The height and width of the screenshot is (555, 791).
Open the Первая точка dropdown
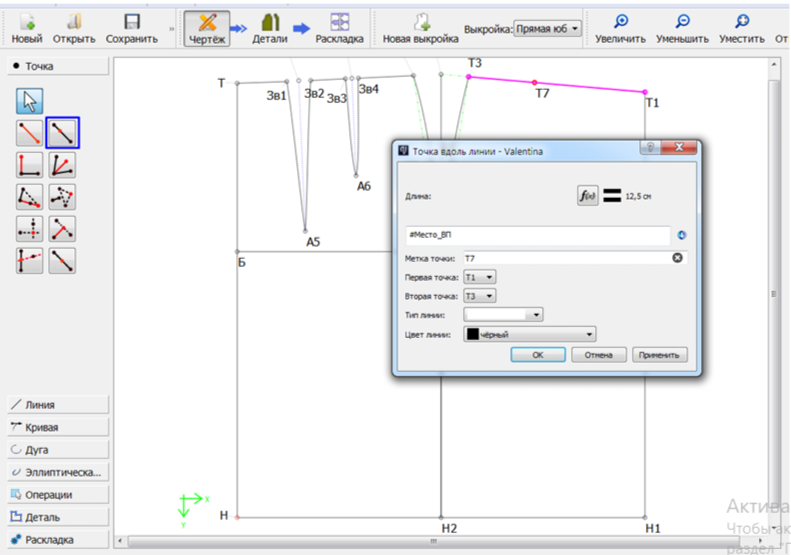point(480,277)
